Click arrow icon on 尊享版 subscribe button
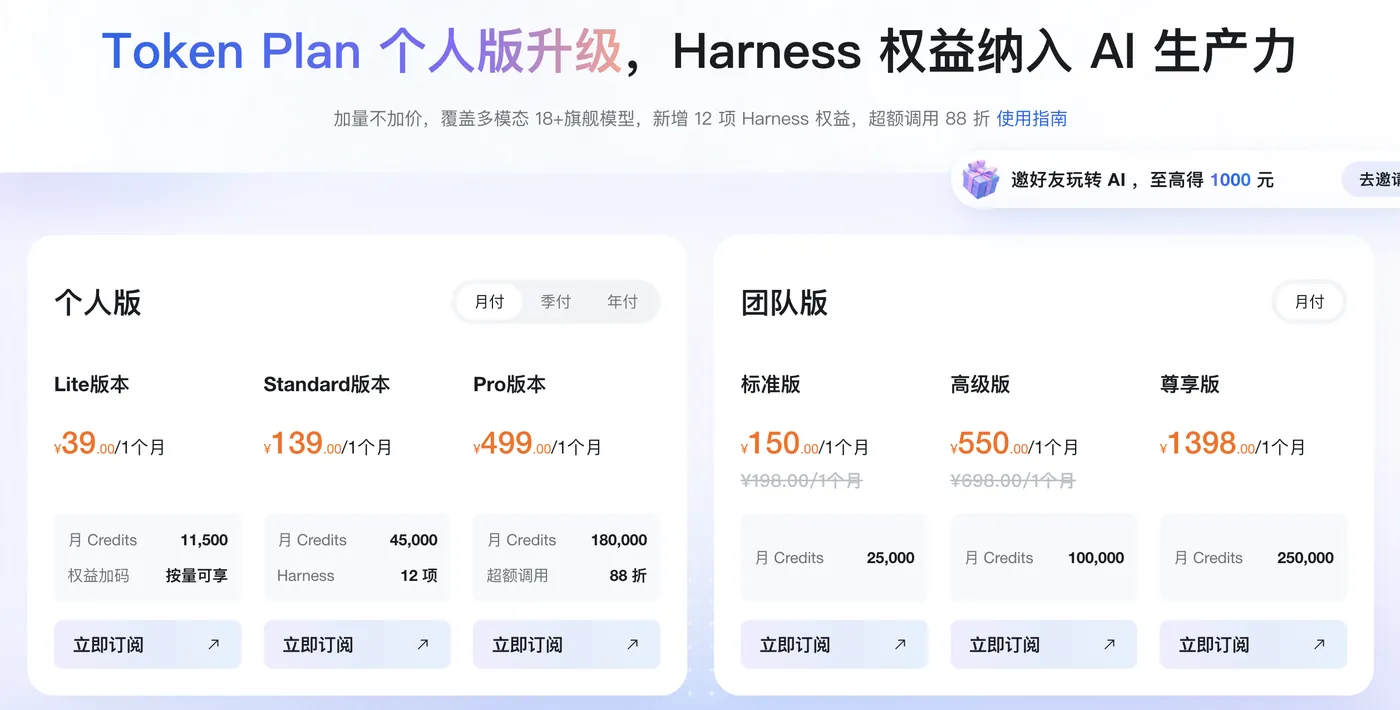Viewport: 1400px width, 710px height. tap(1319, 645)
